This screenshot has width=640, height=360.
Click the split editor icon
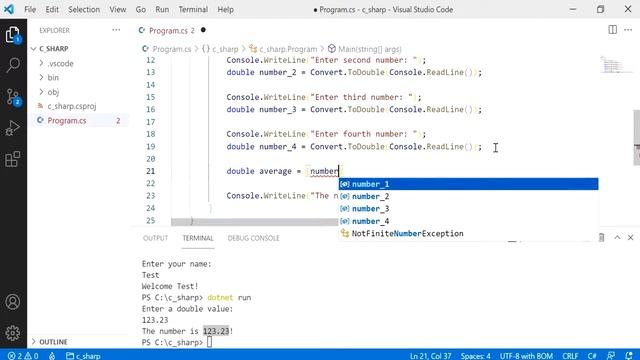[612, 30]
